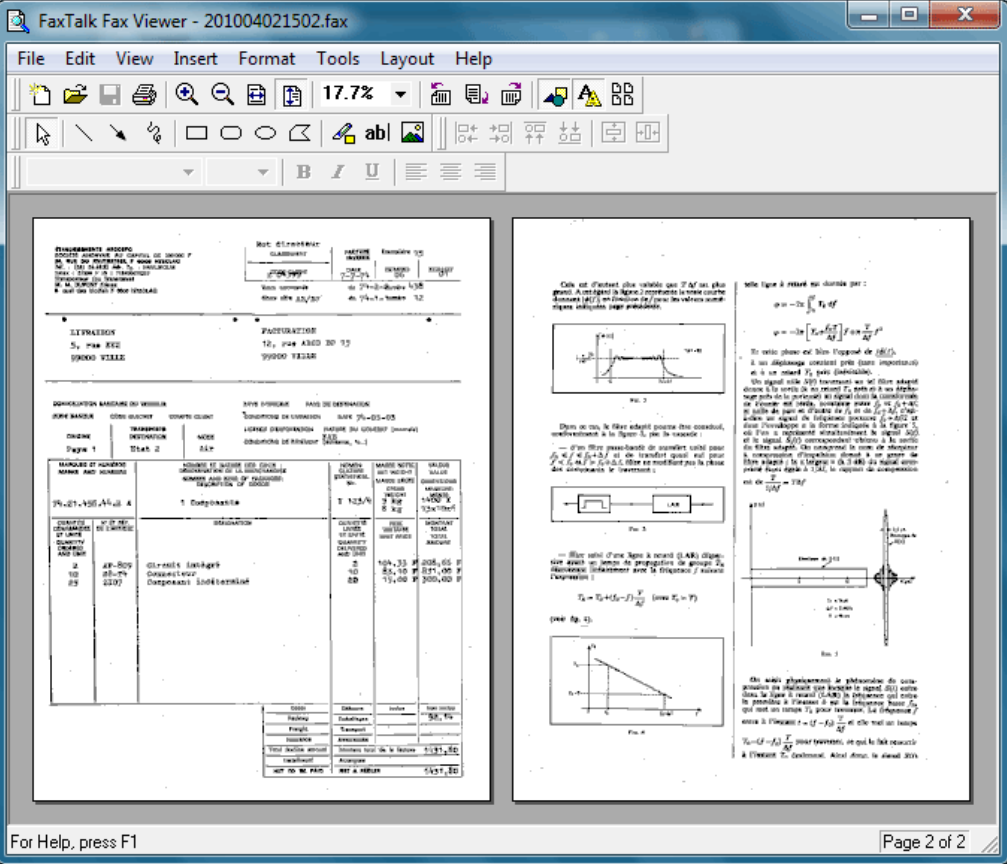This screenshot has height=864, width=1007.
Task: Set center text alignment
Action: (450, 172)
